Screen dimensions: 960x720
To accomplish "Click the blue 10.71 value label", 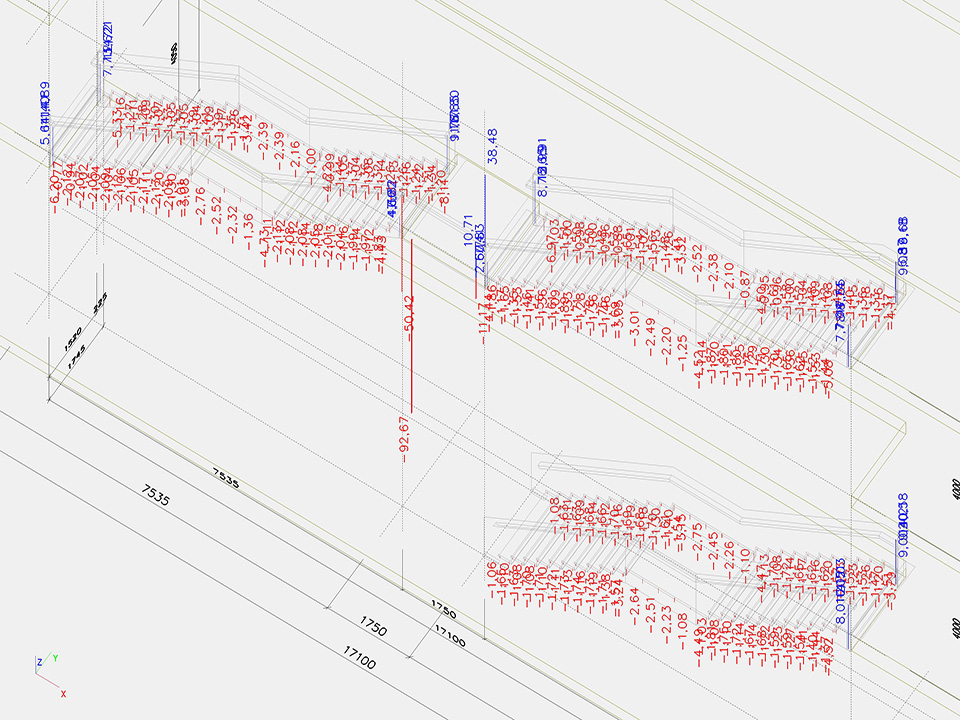I will click(x=467, y=231).
